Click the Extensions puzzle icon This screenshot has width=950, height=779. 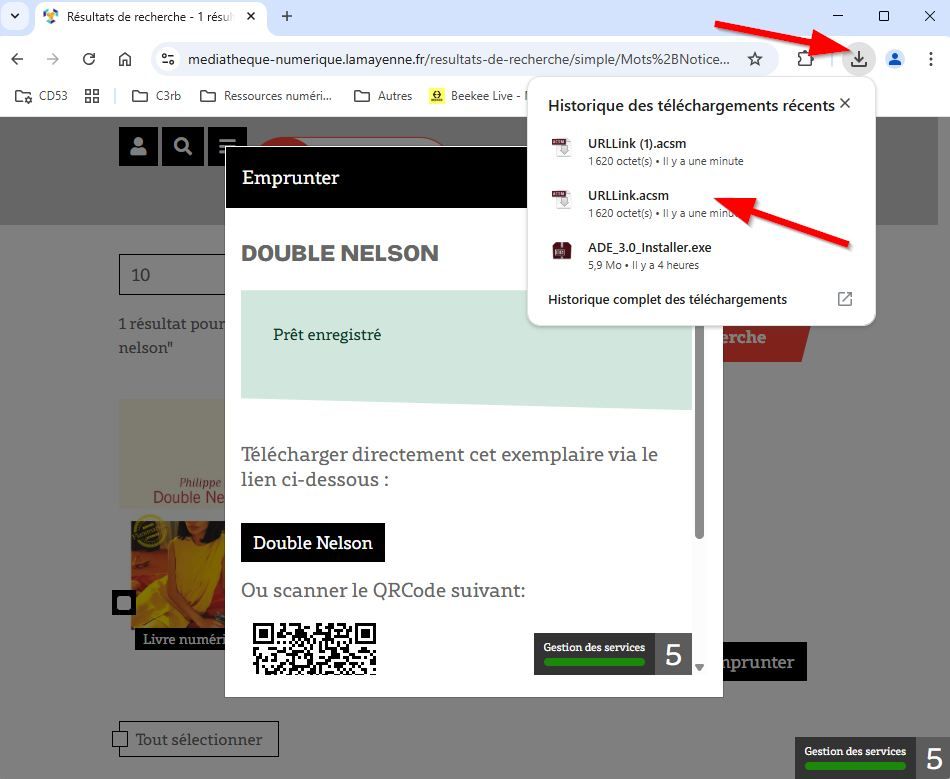tap(805, 59)
